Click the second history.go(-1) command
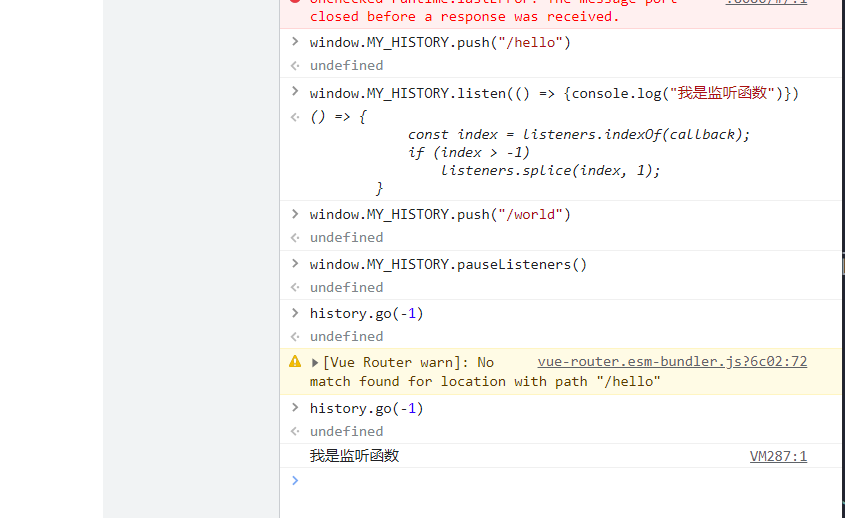 coord(366,408)
